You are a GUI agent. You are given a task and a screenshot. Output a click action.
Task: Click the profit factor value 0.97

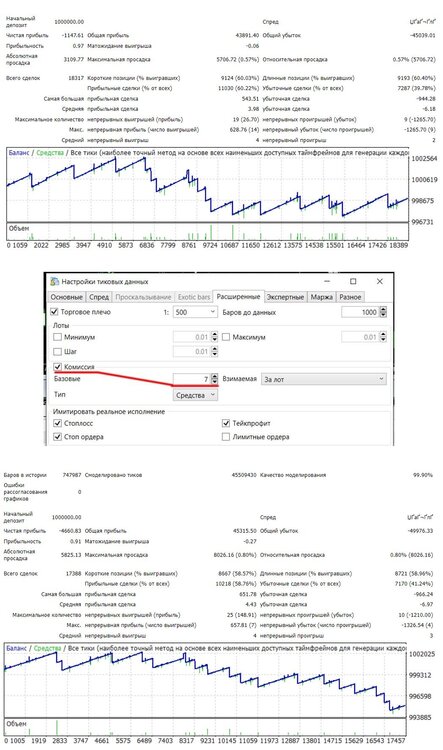point(78,46)
